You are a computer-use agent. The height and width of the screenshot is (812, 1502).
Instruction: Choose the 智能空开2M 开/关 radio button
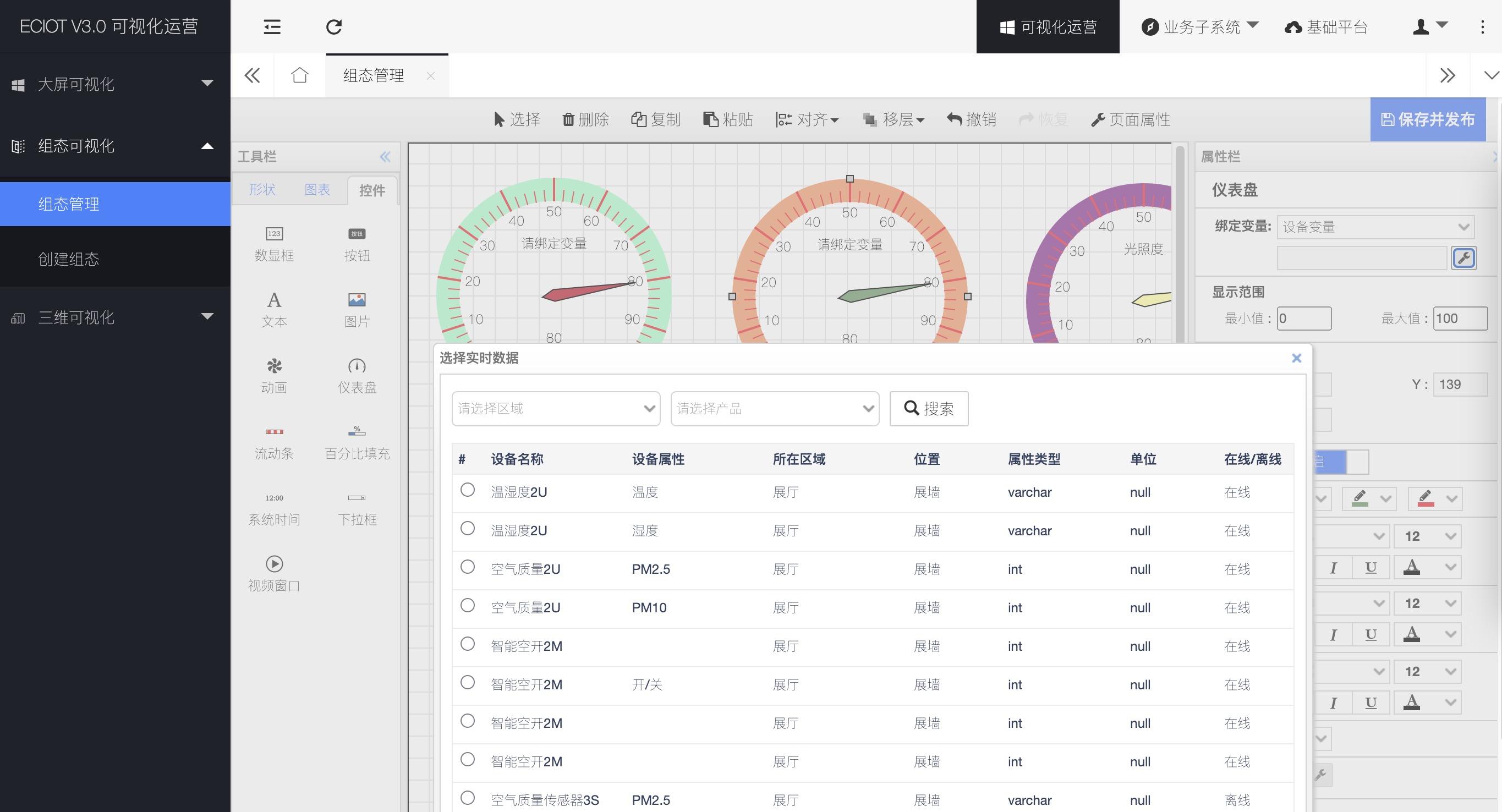point(467,682)
